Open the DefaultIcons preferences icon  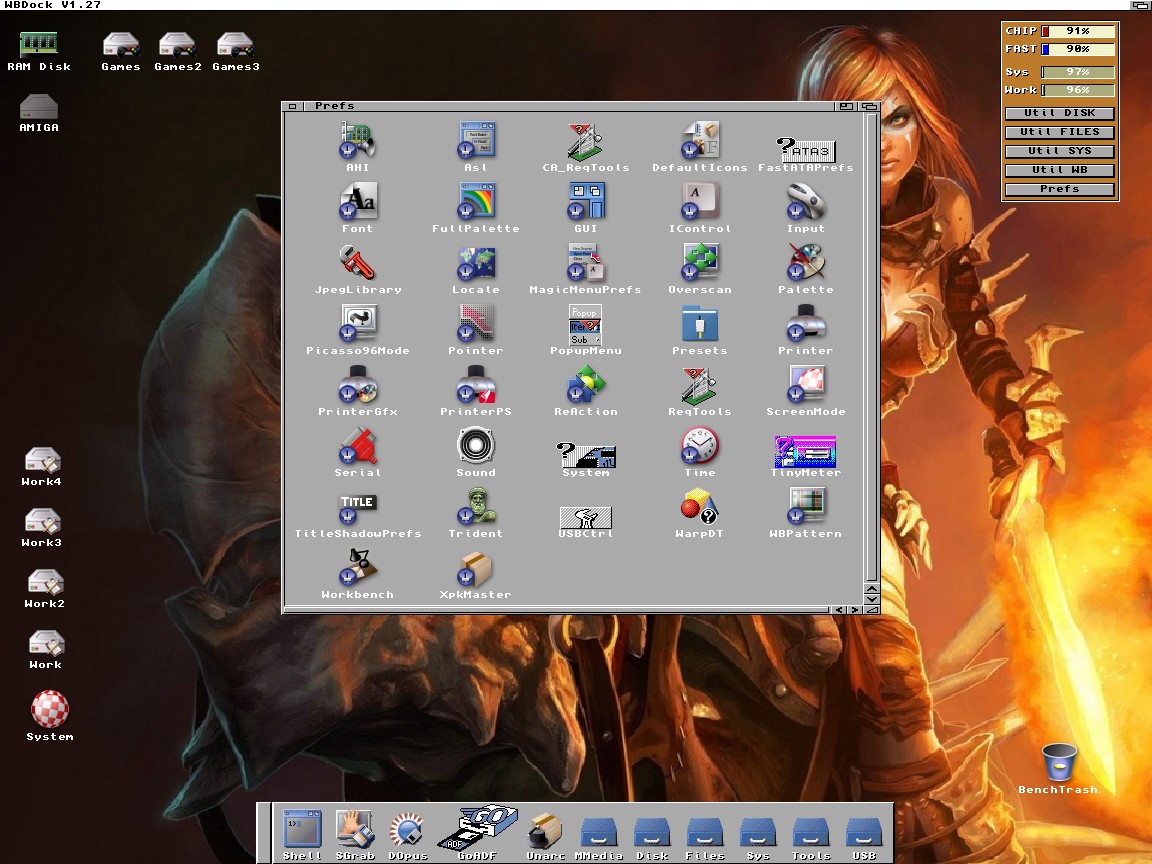point(699,141)
